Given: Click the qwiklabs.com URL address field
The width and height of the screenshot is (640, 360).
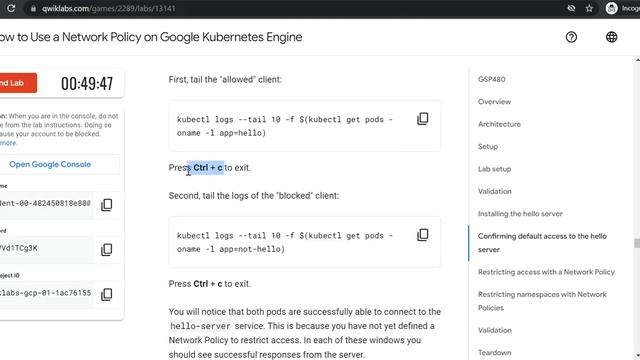Looking at the screenshot, I should pyautogui.click(x=109, y=9).
